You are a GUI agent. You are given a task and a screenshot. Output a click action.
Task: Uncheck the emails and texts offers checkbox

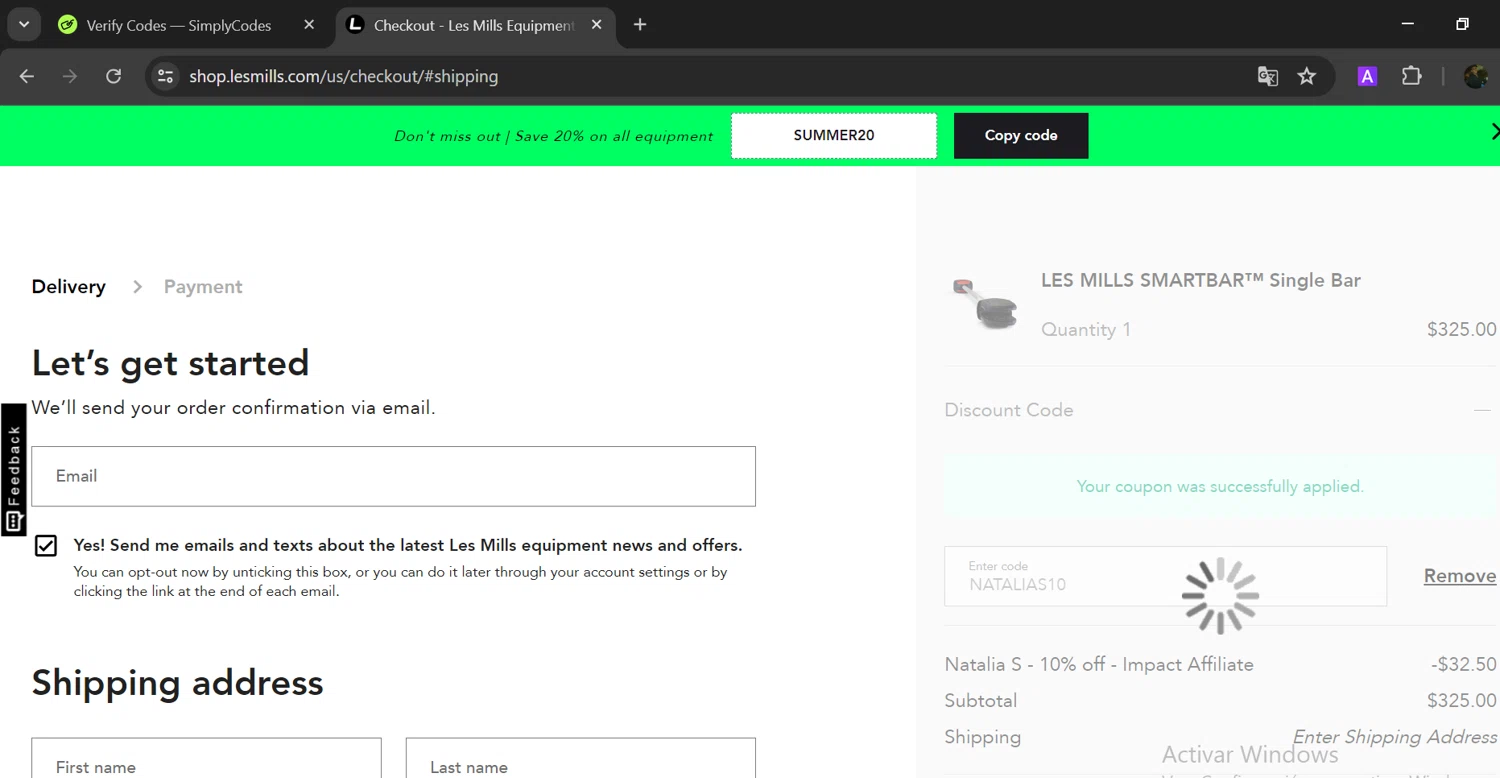46,545
